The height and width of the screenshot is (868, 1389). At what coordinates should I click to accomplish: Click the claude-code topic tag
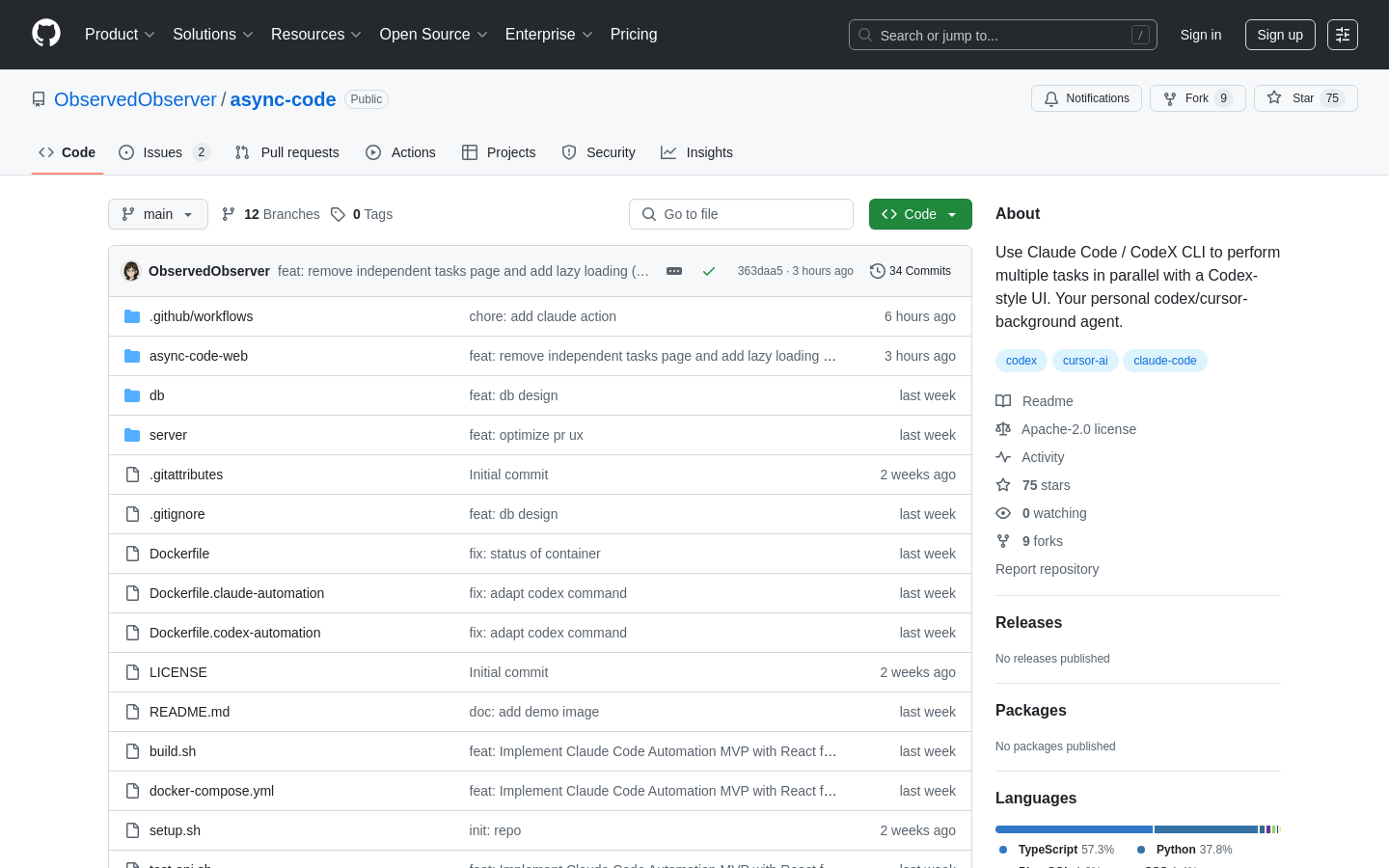pos(1165,361)
